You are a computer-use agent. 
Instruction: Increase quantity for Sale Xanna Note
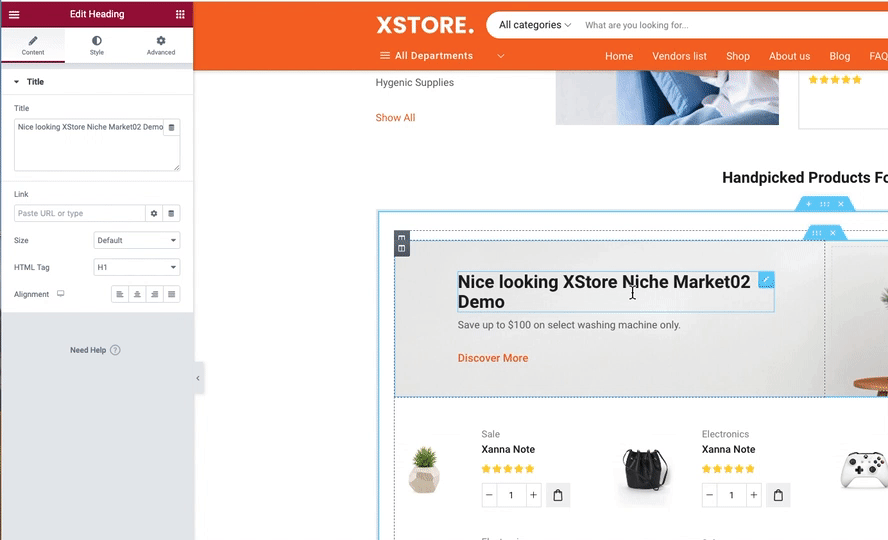(x=533, y=495)
